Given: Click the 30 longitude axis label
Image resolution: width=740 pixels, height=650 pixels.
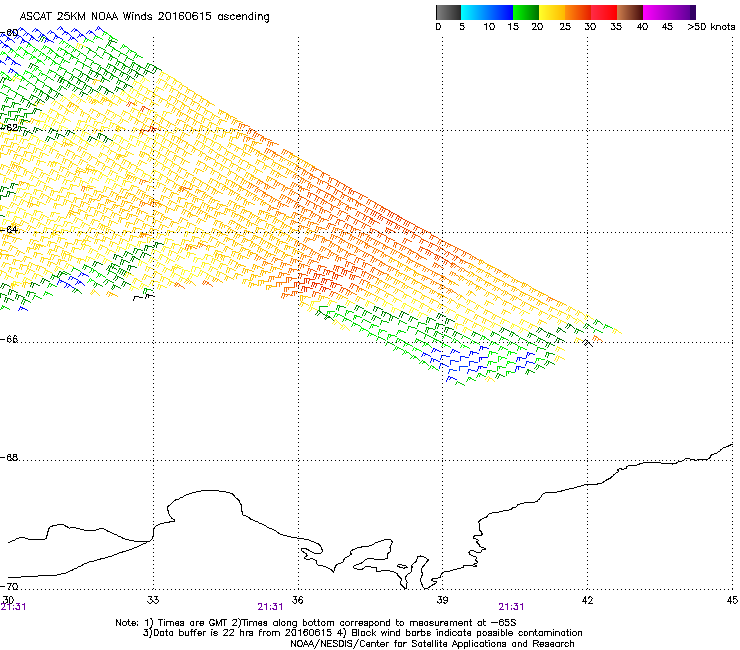Looking at the screenshot, I should click(x=8, y=600).
